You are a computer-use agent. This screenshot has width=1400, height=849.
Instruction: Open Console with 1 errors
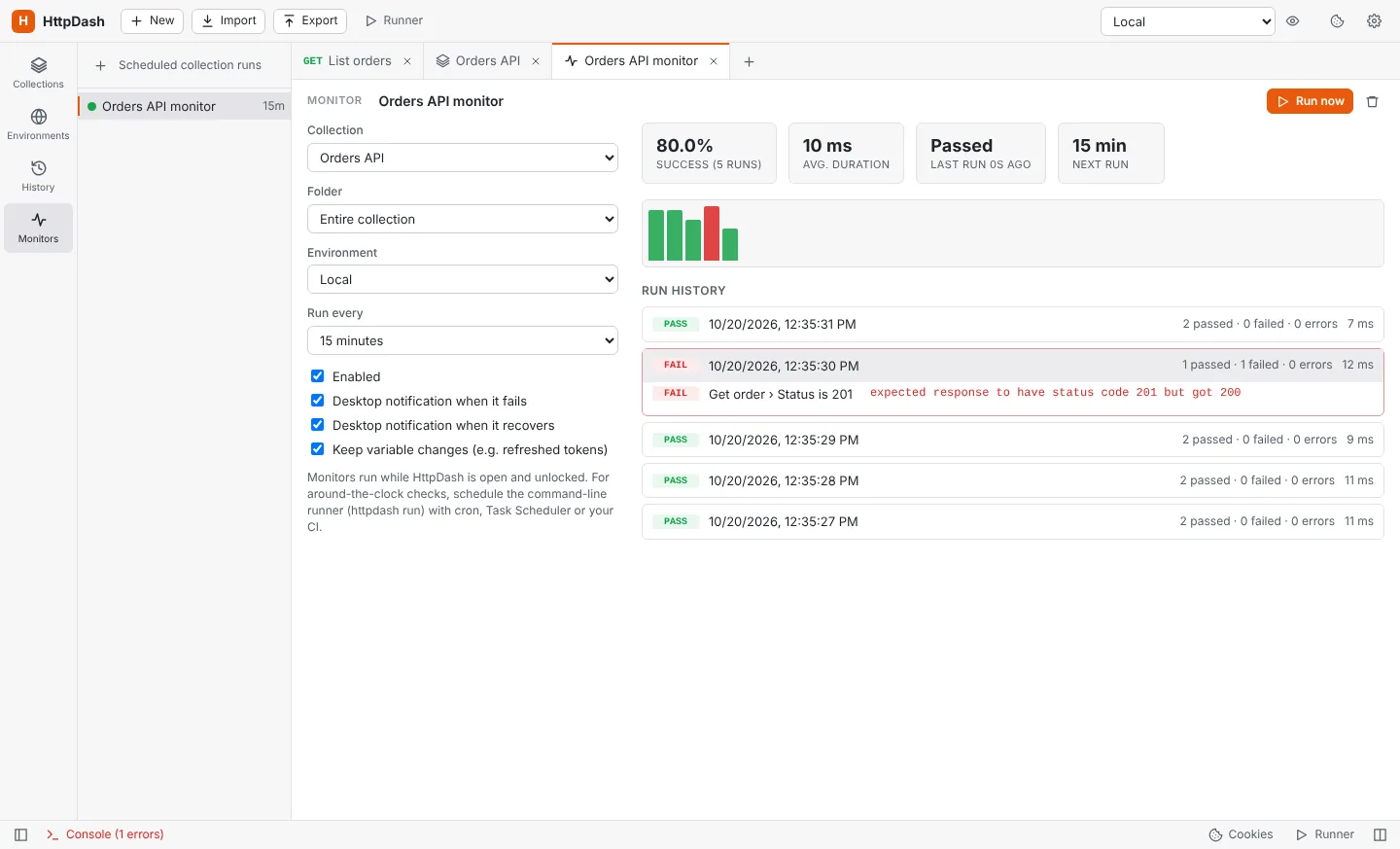pos(105,834)
